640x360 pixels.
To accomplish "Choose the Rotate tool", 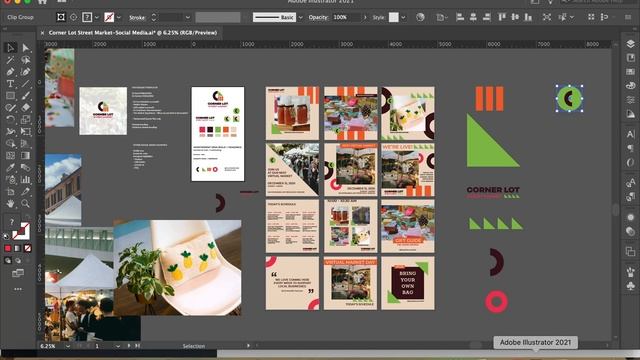I will pyautogui.click(x=10, y=120).
